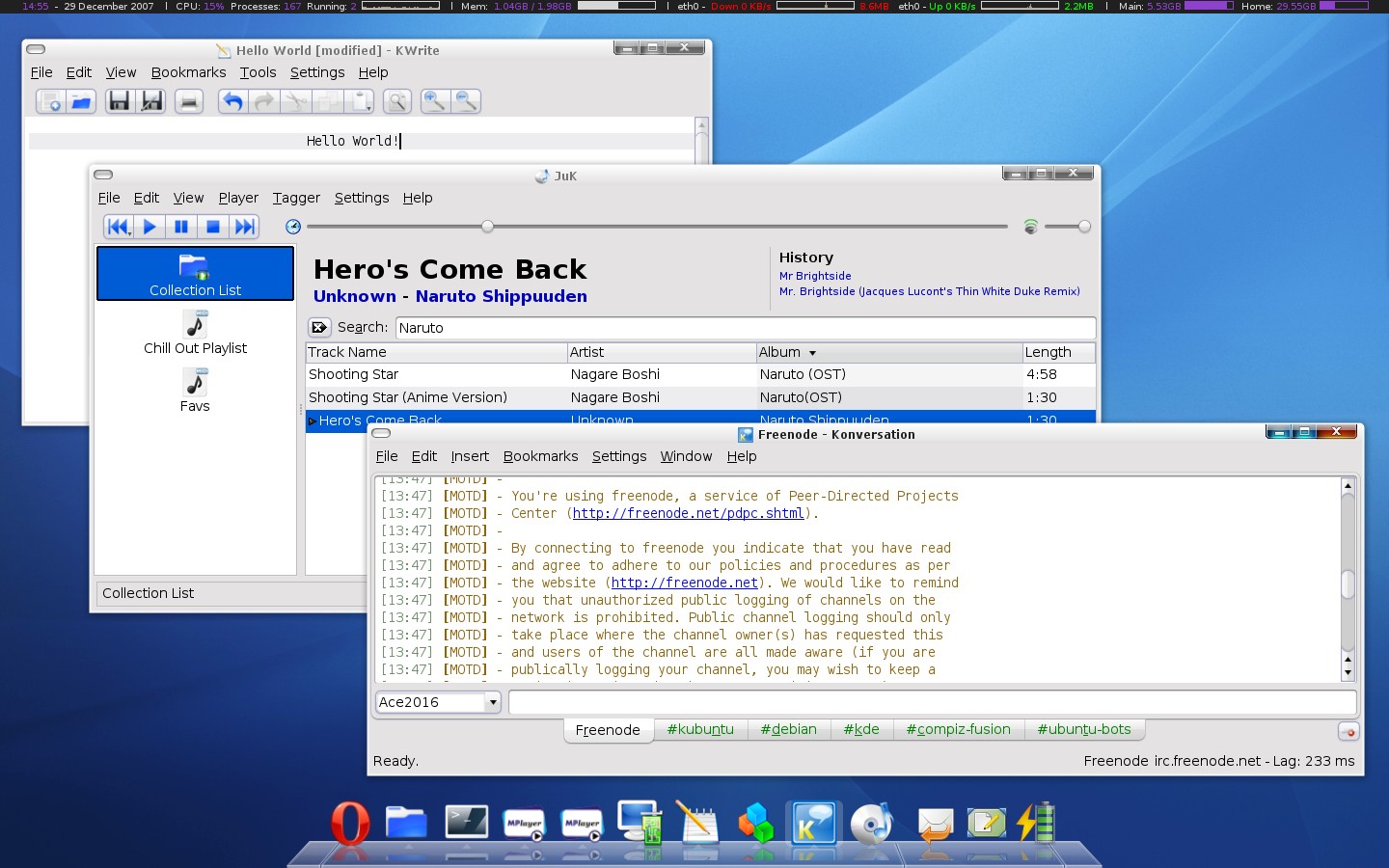Screen dimensions: 1389x868
Task: Undo the last edit in KWrite
Action: coord(232,101)
